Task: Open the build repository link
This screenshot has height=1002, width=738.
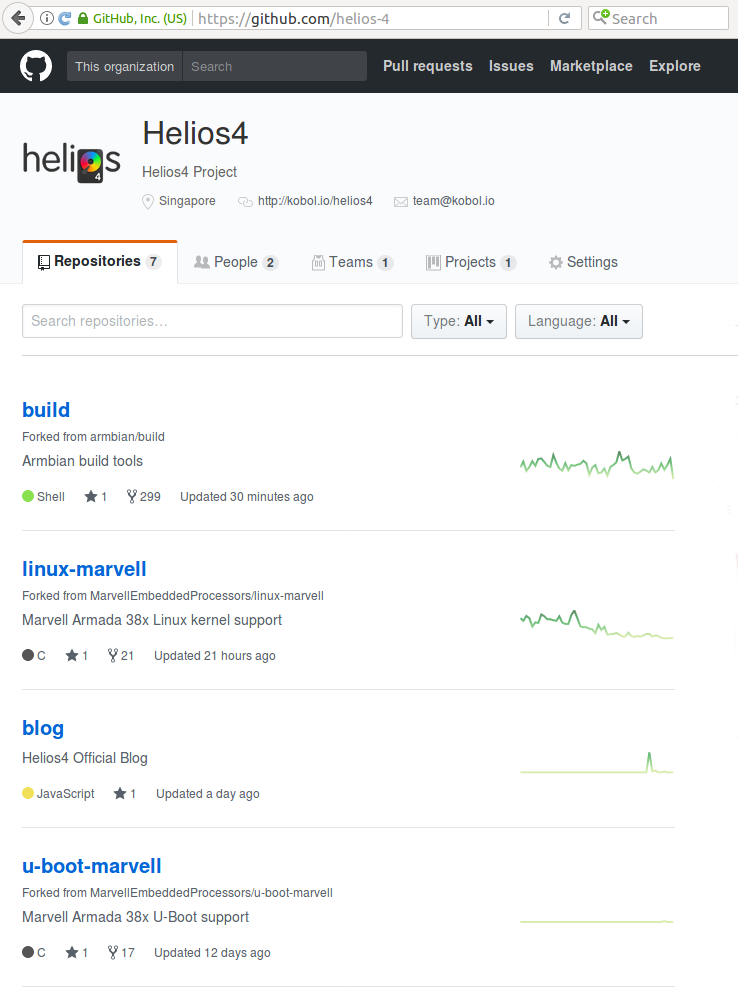Action: (46, 410)
